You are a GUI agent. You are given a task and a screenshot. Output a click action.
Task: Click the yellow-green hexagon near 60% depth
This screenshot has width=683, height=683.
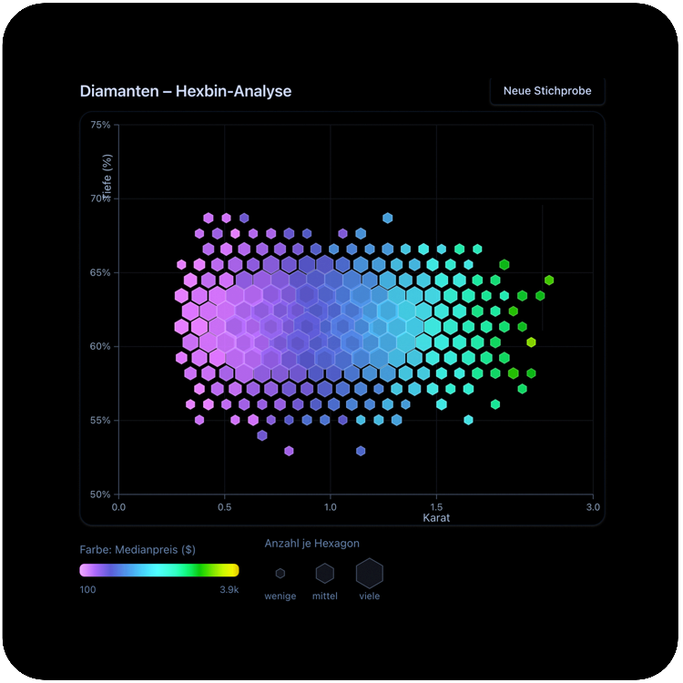click(x=531, y=342)
